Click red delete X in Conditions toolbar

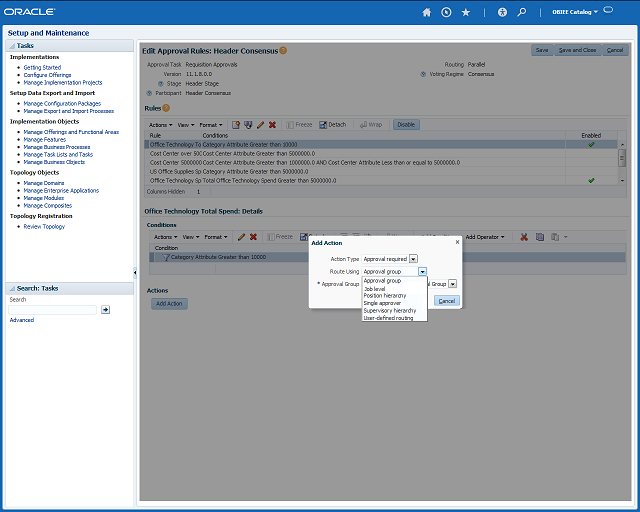pyautogui.click(x=253, y=237)
